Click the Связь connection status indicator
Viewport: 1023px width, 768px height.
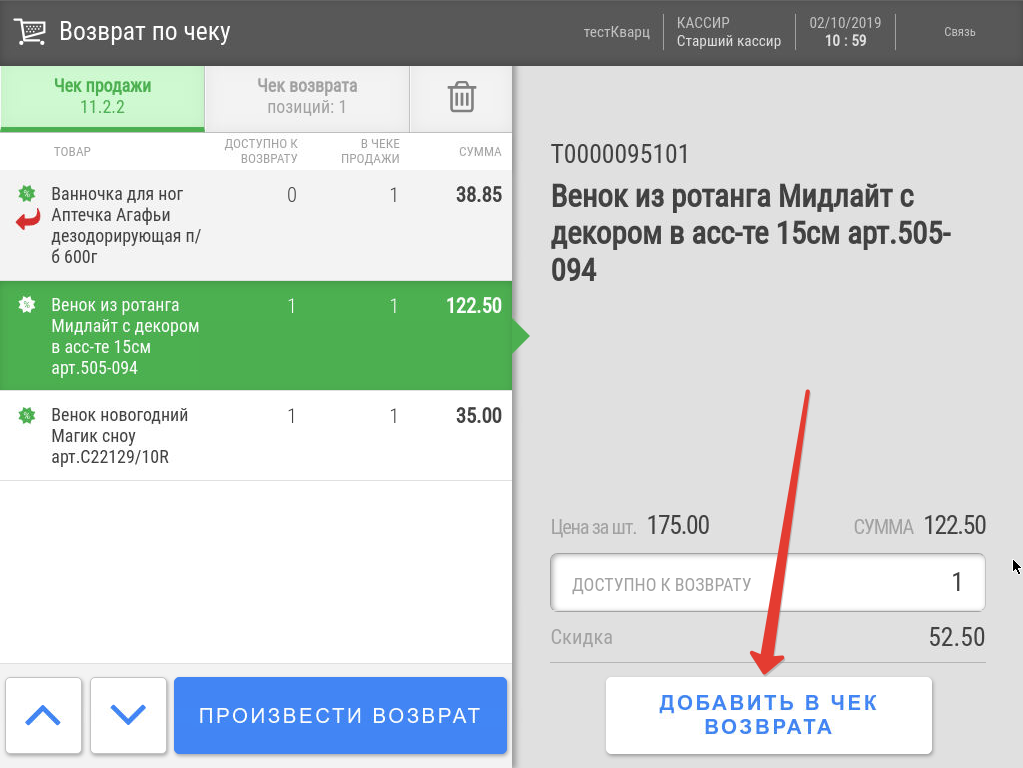coord(959,32)
